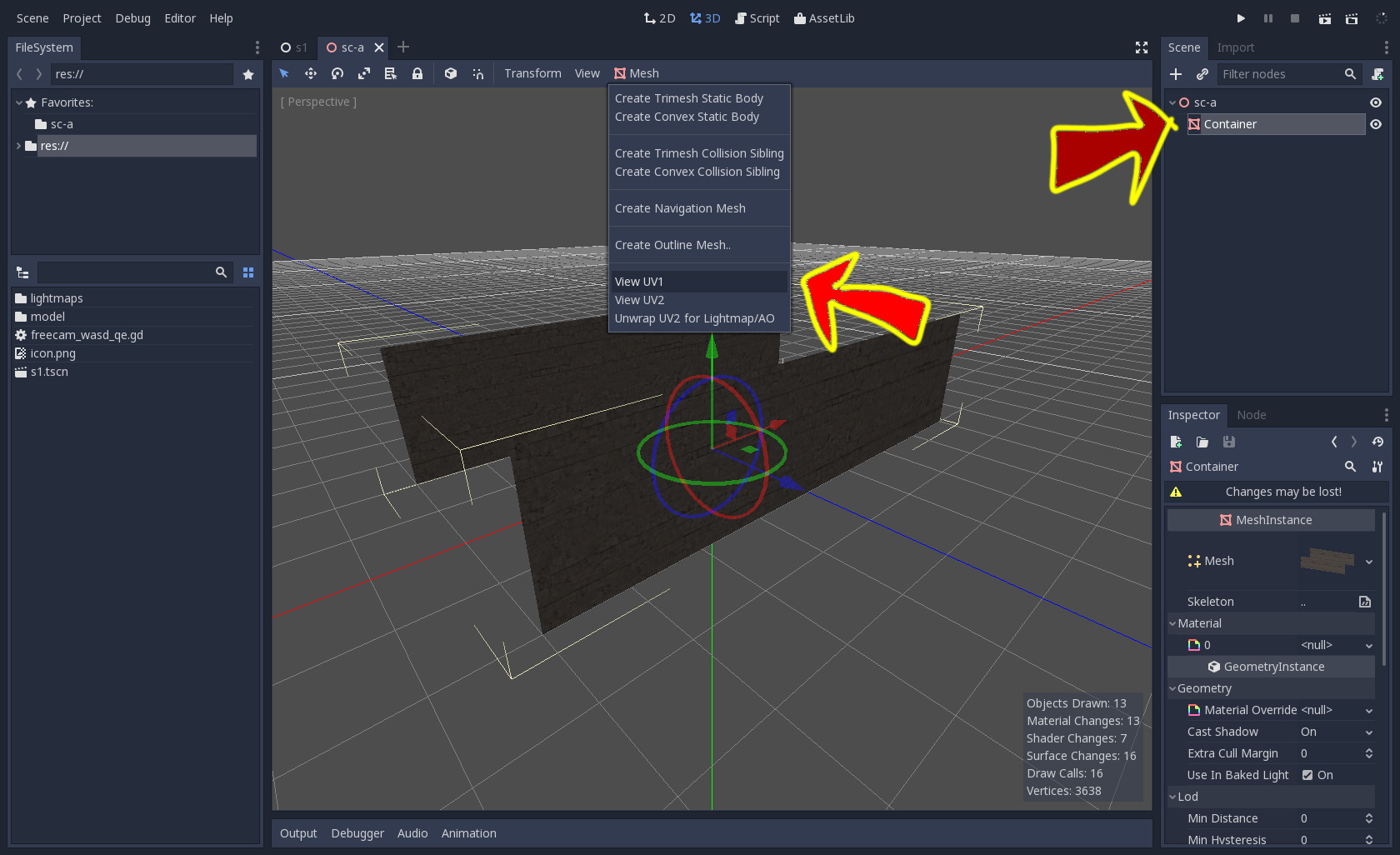Click the Filter nodes search field

pyautogui.click(x=1289, y=74)
